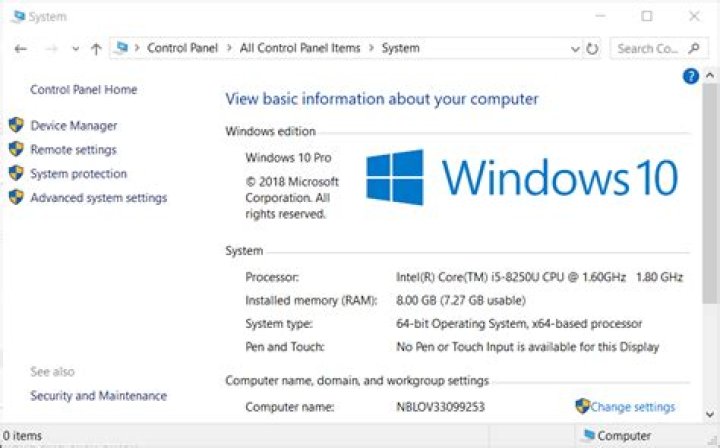Image resolution: width=720 pixels, height=448 pixels.
Task: Open Remote settings link
Action: (73, 150)
